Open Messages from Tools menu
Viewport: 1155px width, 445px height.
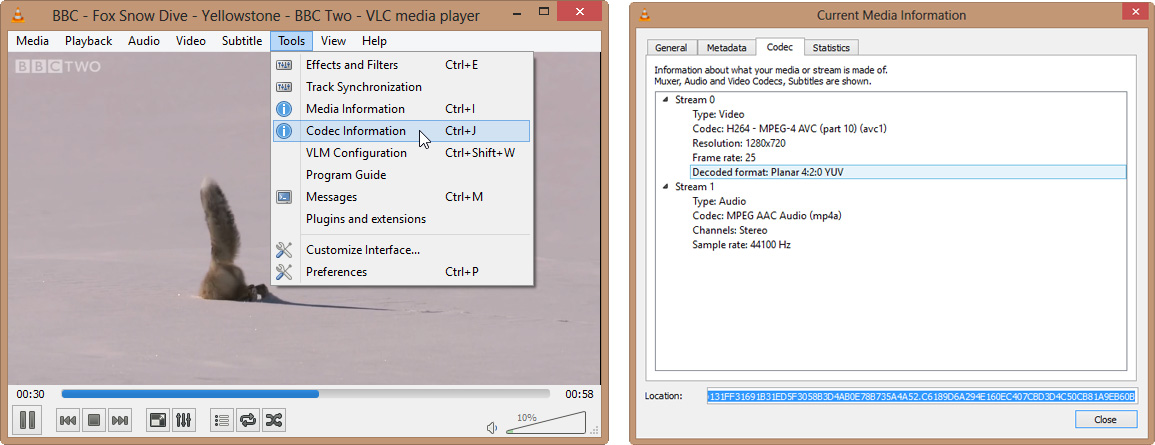[401, 197]
